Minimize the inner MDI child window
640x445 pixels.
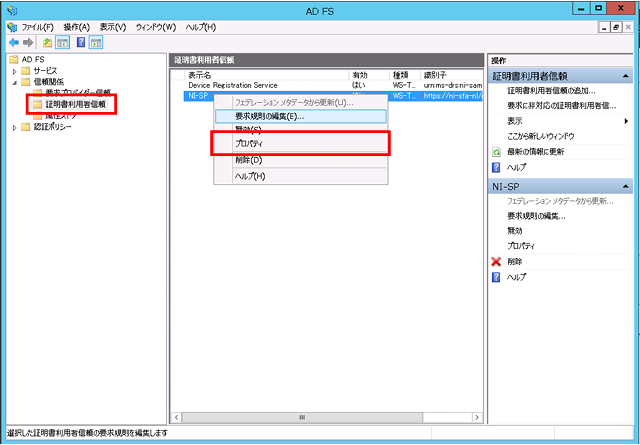pyautogui.click(x=605, y=27)
